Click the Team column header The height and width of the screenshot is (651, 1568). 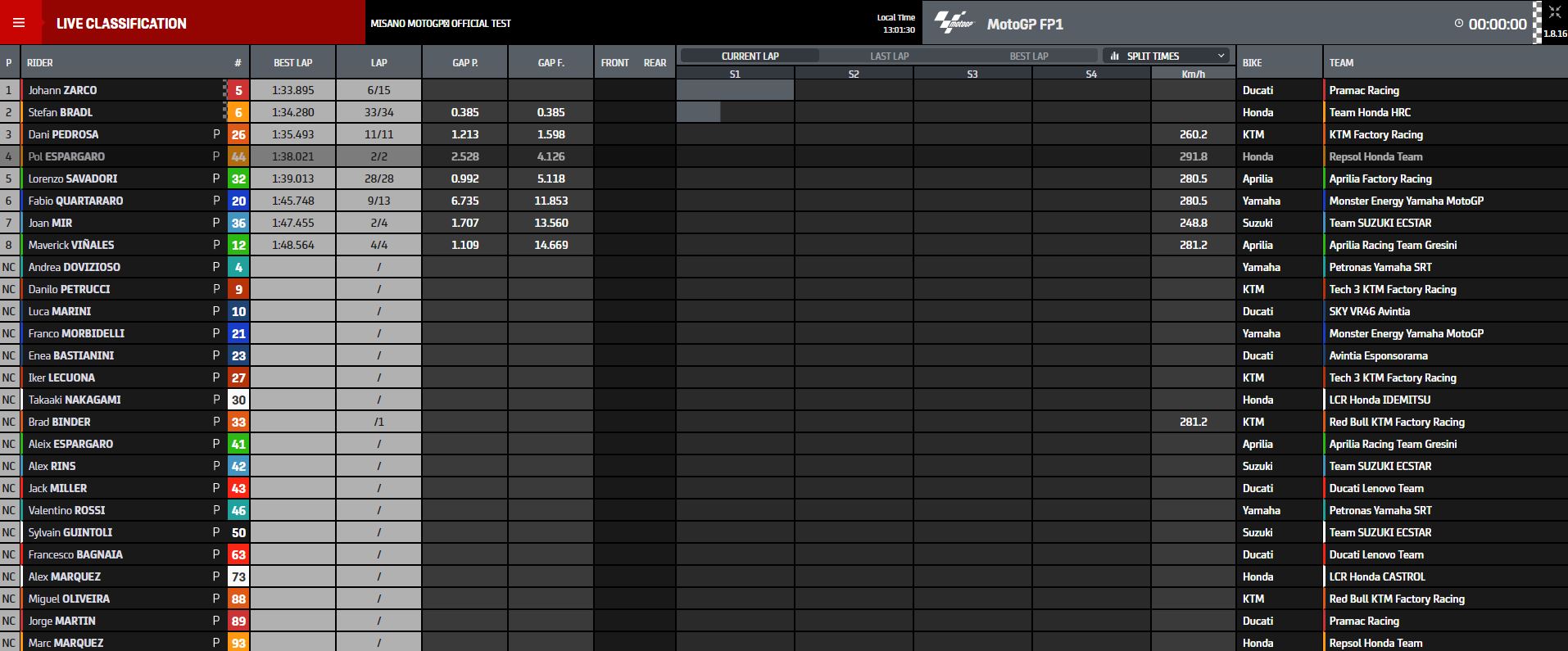click(1341, 63)
